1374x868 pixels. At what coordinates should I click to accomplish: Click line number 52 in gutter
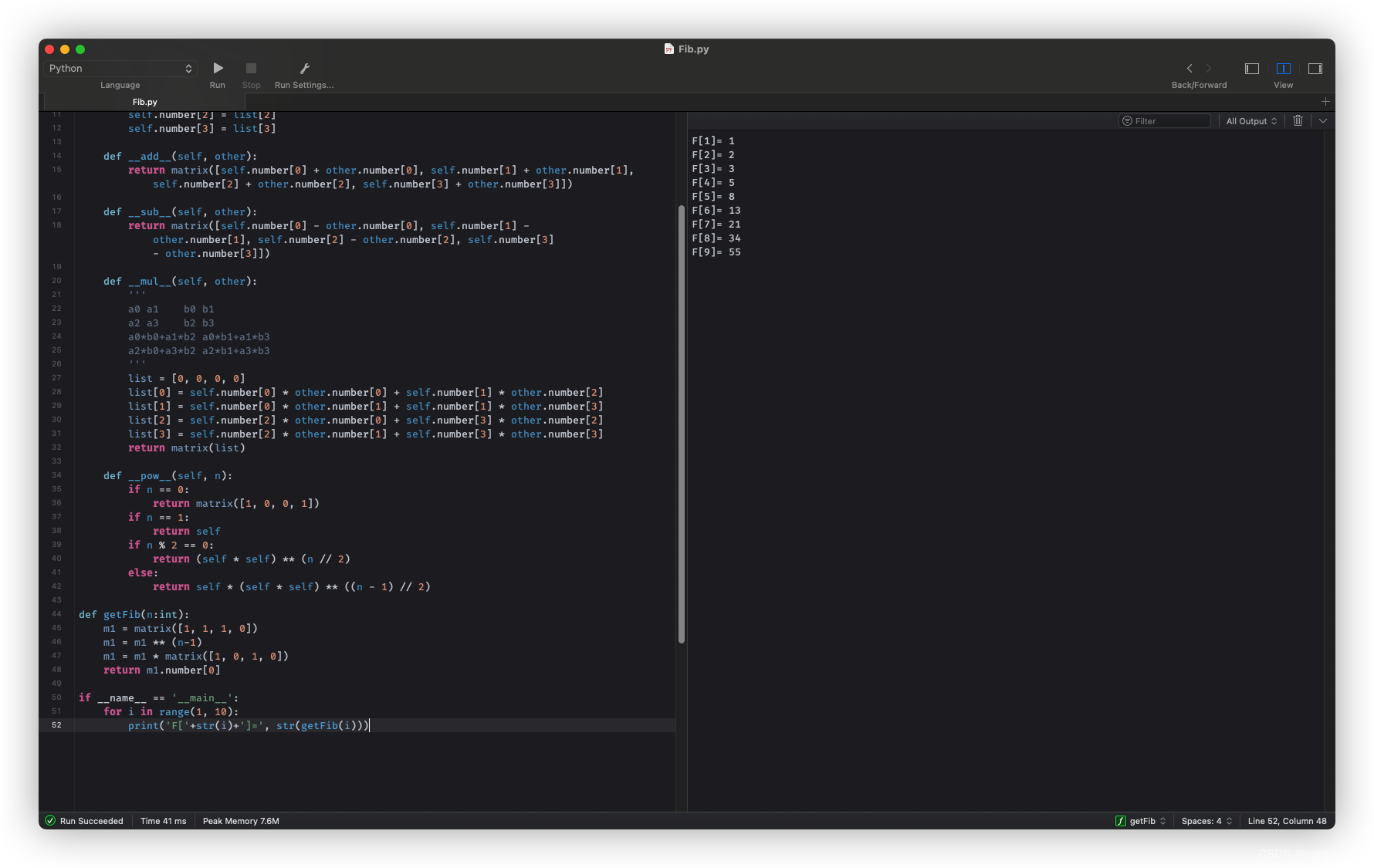pos(56,725)
